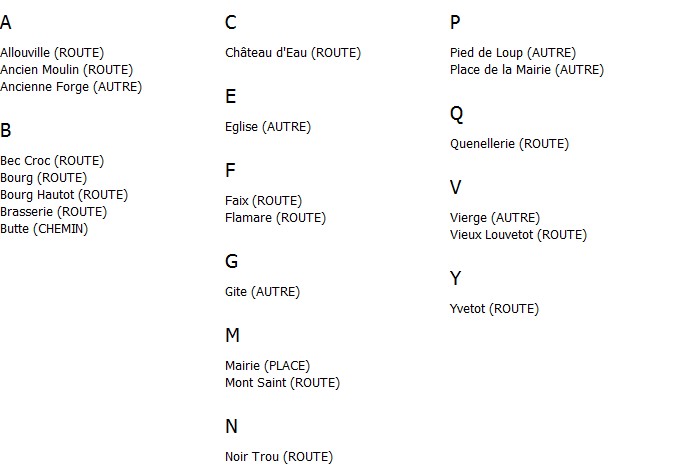Screen dimensions: 675x473
Task: Choose Bourg Hautot (ROUTE)
Action: [x=64, y=195]
